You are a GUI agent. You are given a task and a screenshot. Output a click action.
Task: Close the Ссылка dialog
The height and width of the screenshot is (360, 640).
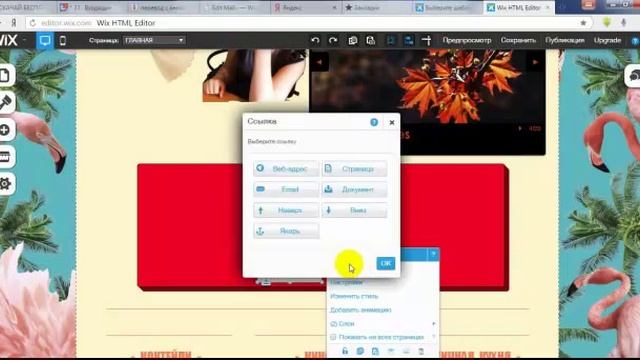point(392,122)
